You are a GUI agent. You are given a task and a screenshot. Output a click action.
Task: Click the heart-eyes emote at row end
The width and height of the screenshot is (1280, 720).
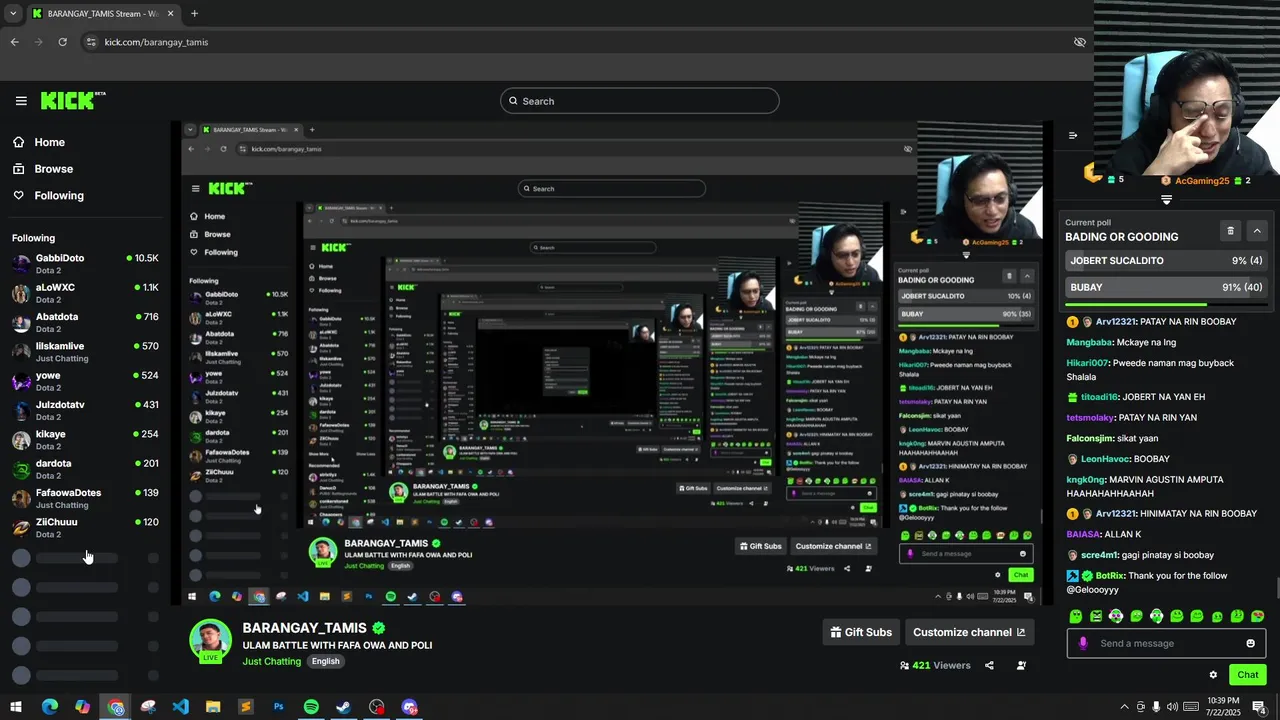tap(1258, 616)
